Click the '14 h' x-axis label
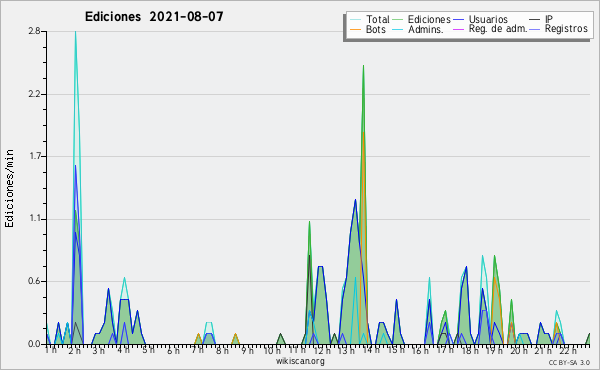Image resolution: width=600 pixels, height=370 pixels. 371,350
